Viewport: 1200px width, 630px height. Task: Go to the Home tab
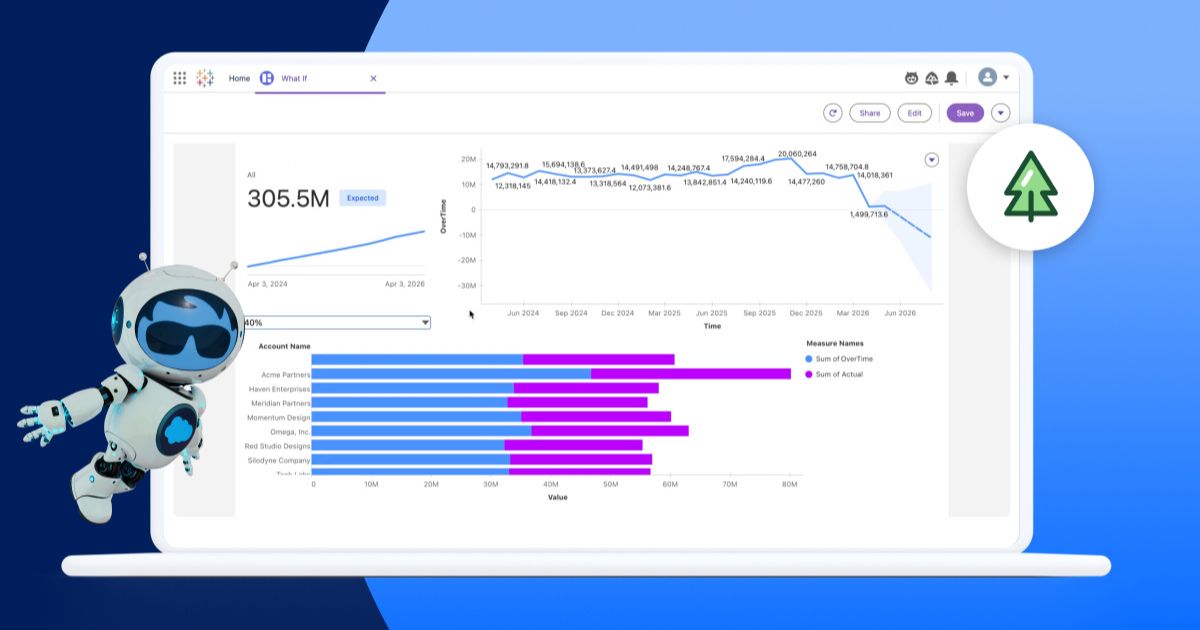239,78
